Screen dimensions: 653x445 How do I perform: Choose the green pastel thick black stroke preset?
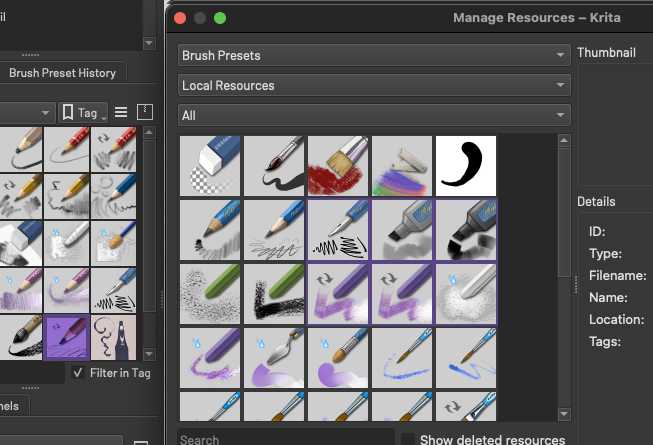(x=274, y=294)
